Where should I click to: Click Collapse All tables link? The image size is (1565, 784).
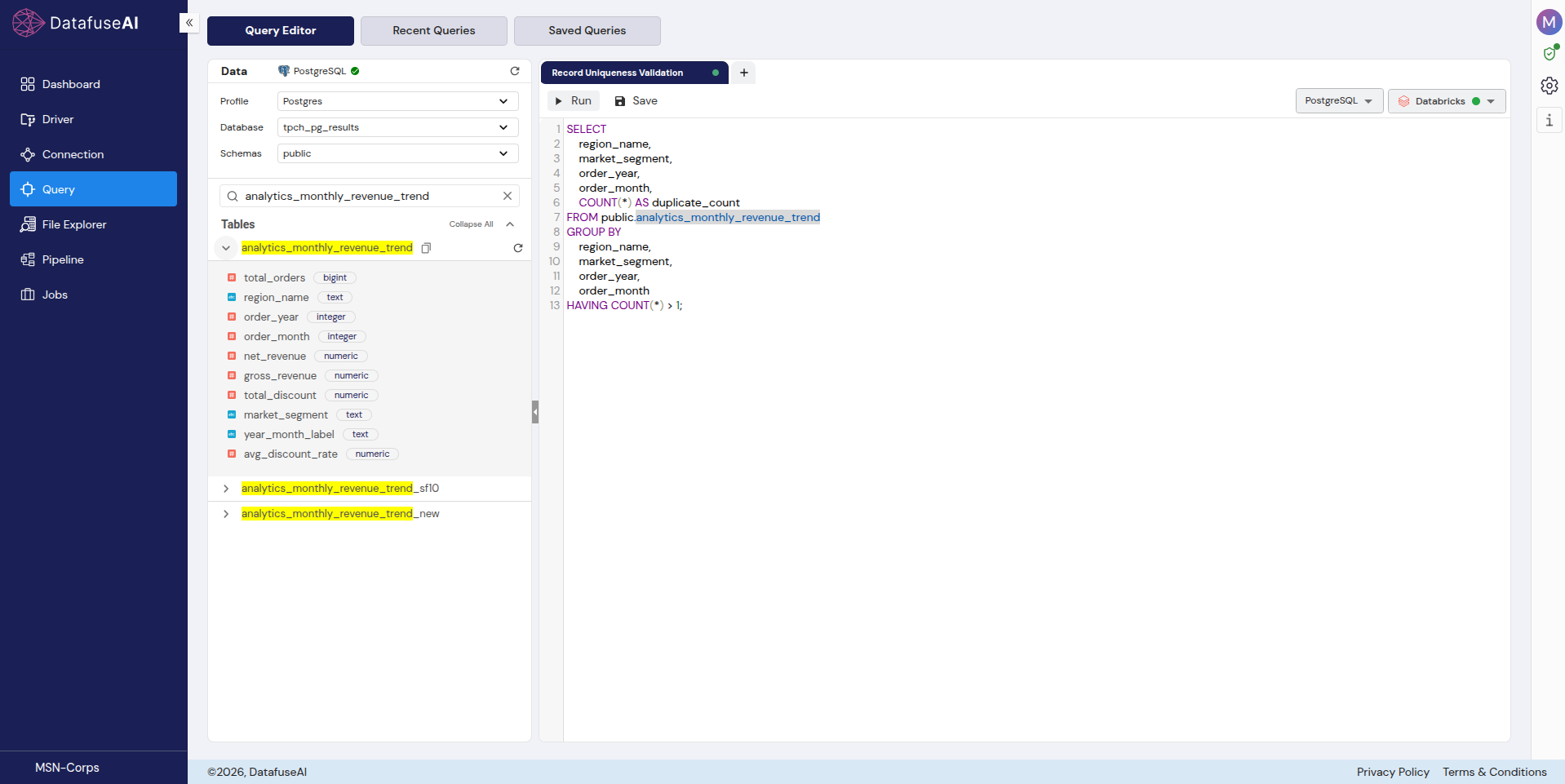pyautogui.click(x=471, y=224)
